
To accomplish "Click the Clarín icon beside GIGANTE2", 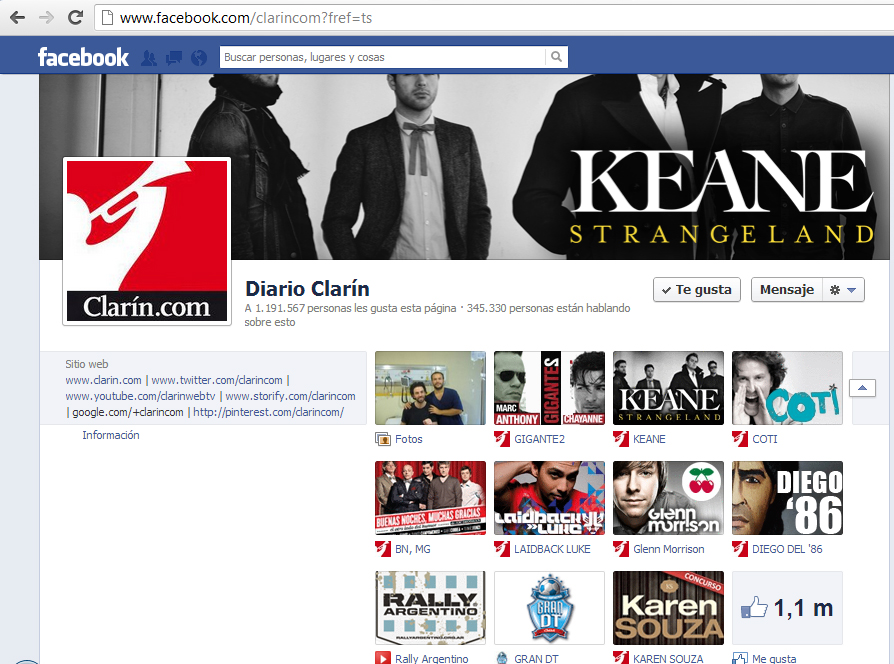I will point(502,439).
